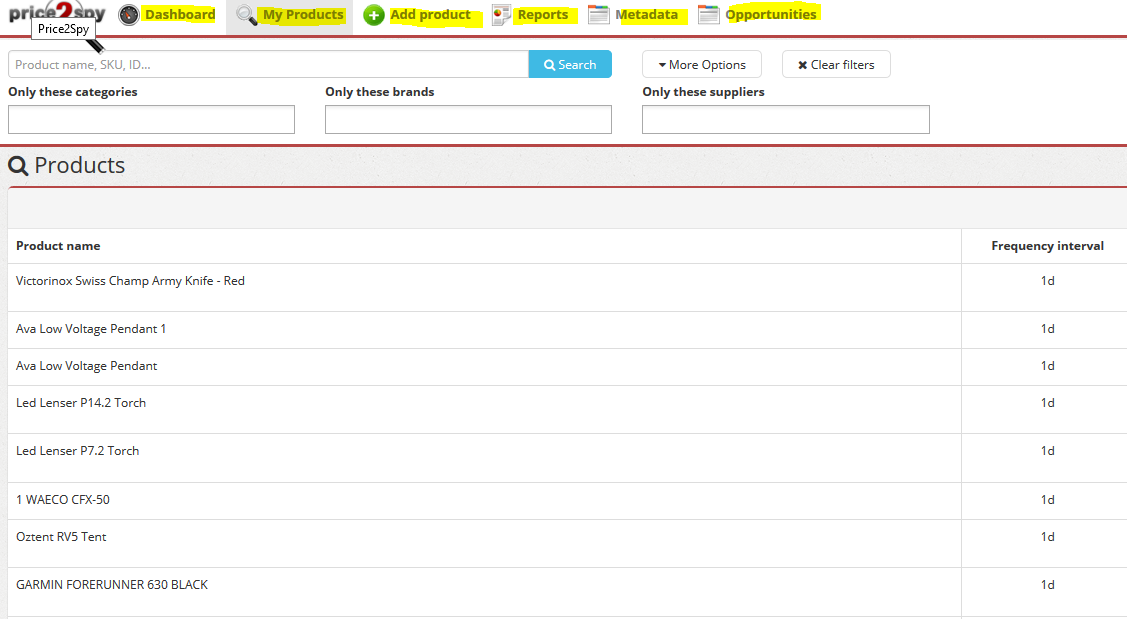Viewport: 1127px width, 619px height.
Task: Click the Only these suppliers field
Action: (786, 119)
